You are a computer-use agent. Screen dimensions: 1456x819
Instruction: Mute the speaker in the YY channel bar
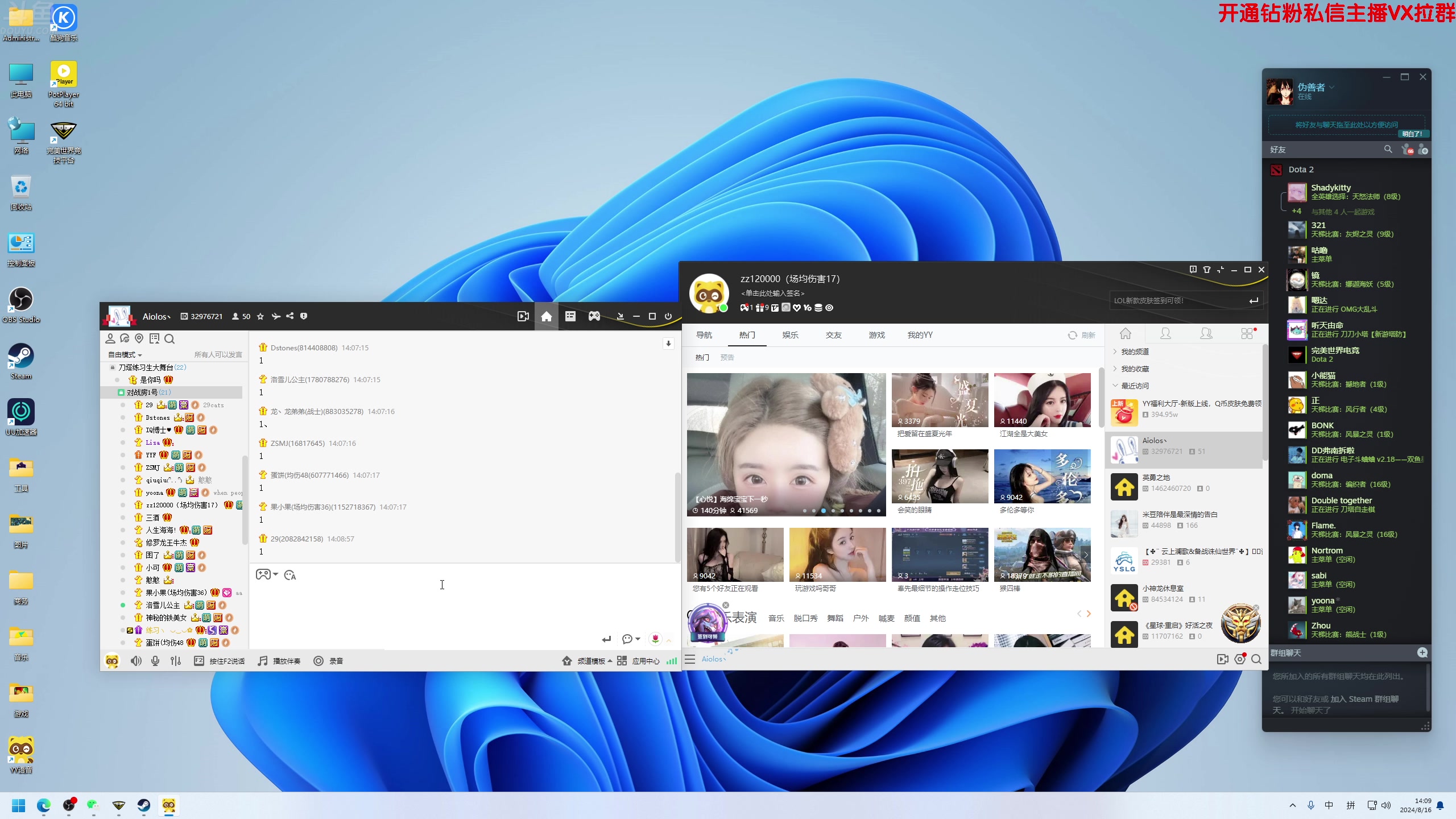(135, 661)
